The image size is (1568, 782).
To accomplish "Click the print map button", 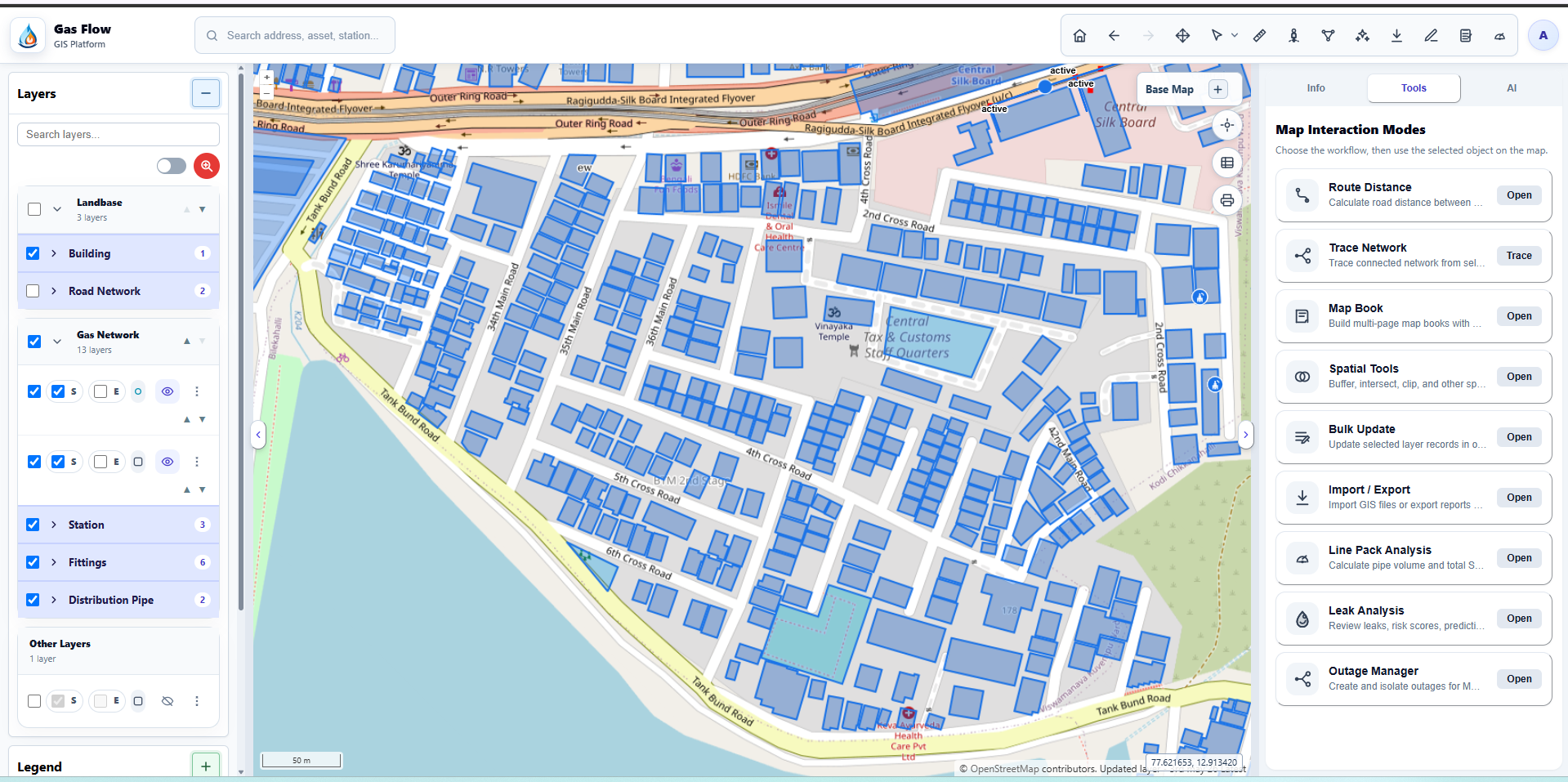I will pos(1226,200).
